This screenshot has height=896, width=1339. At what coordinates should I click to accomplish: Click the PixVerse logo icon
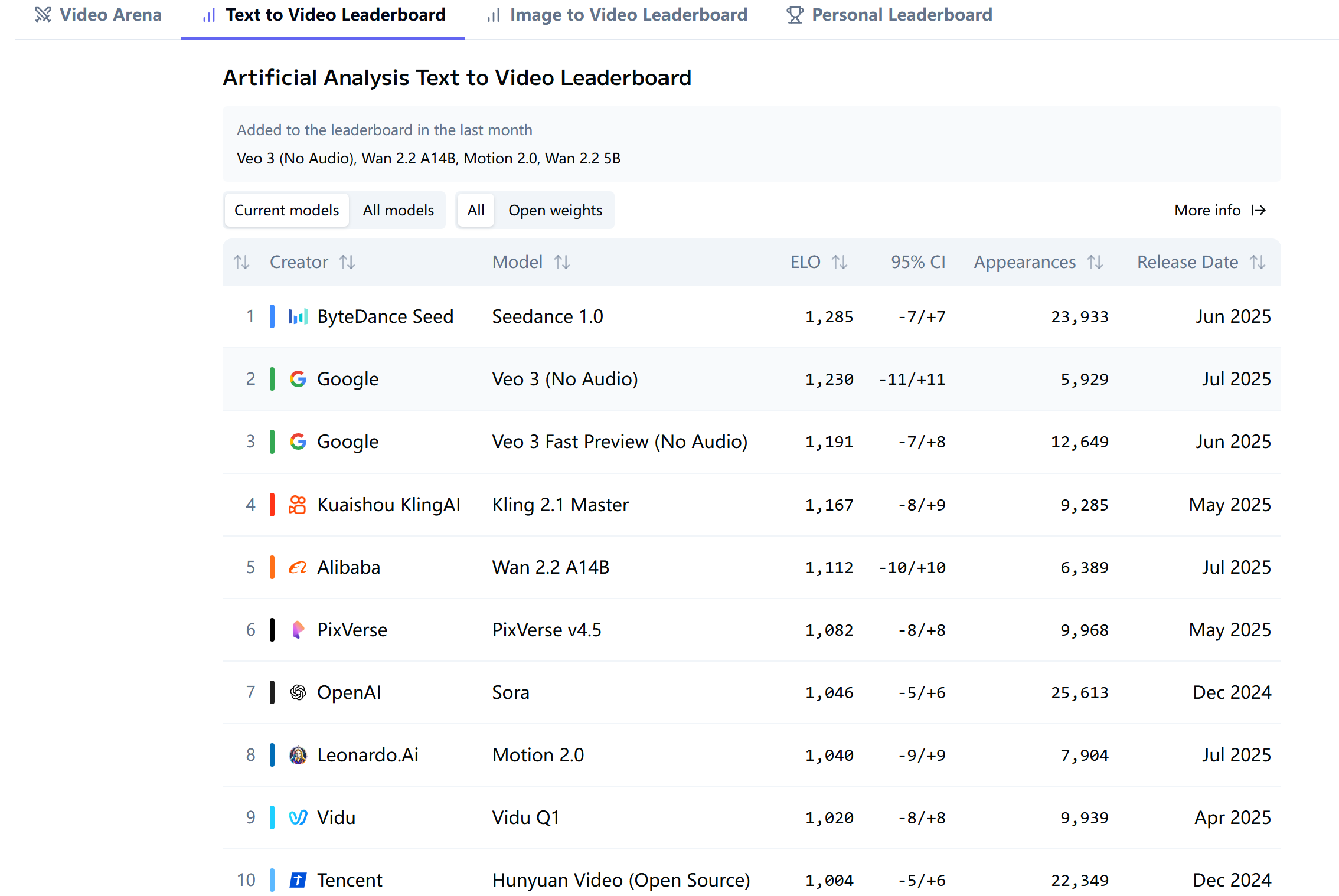coord(298,630)
